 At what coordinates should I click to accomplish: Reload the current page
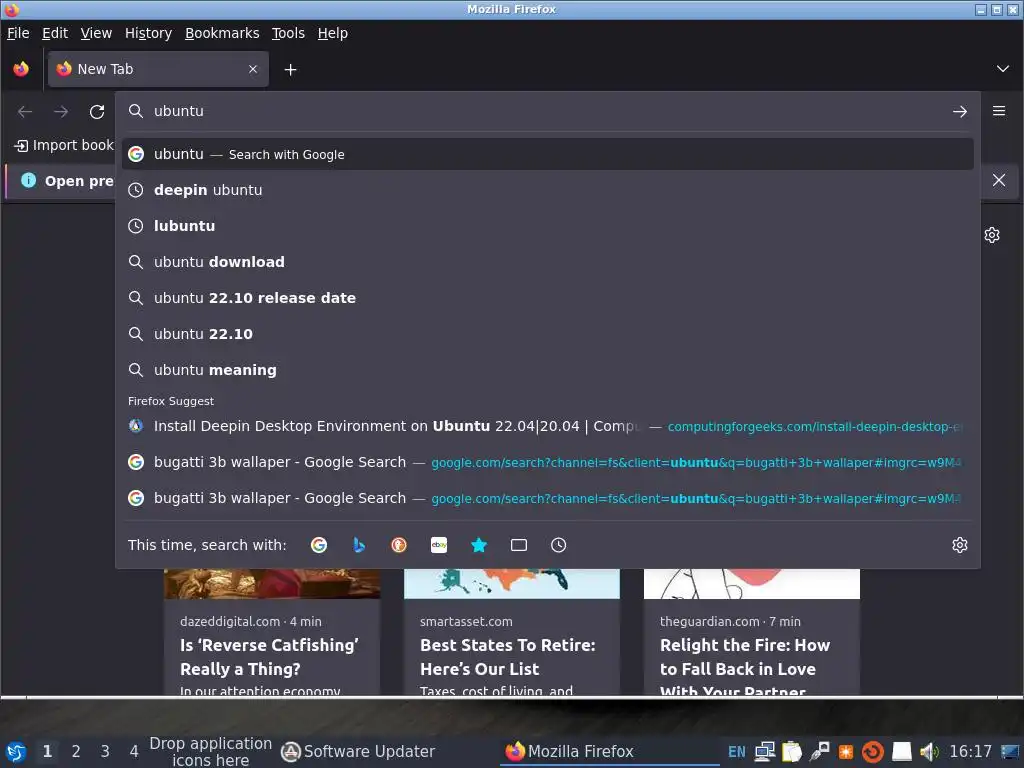point(97,112)
